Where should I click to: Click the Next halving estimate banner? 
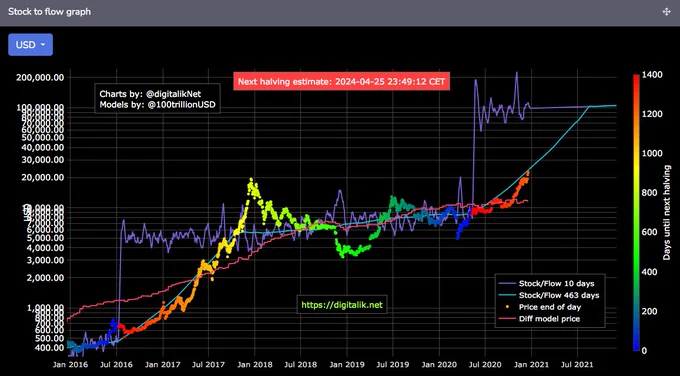[341, 82]
